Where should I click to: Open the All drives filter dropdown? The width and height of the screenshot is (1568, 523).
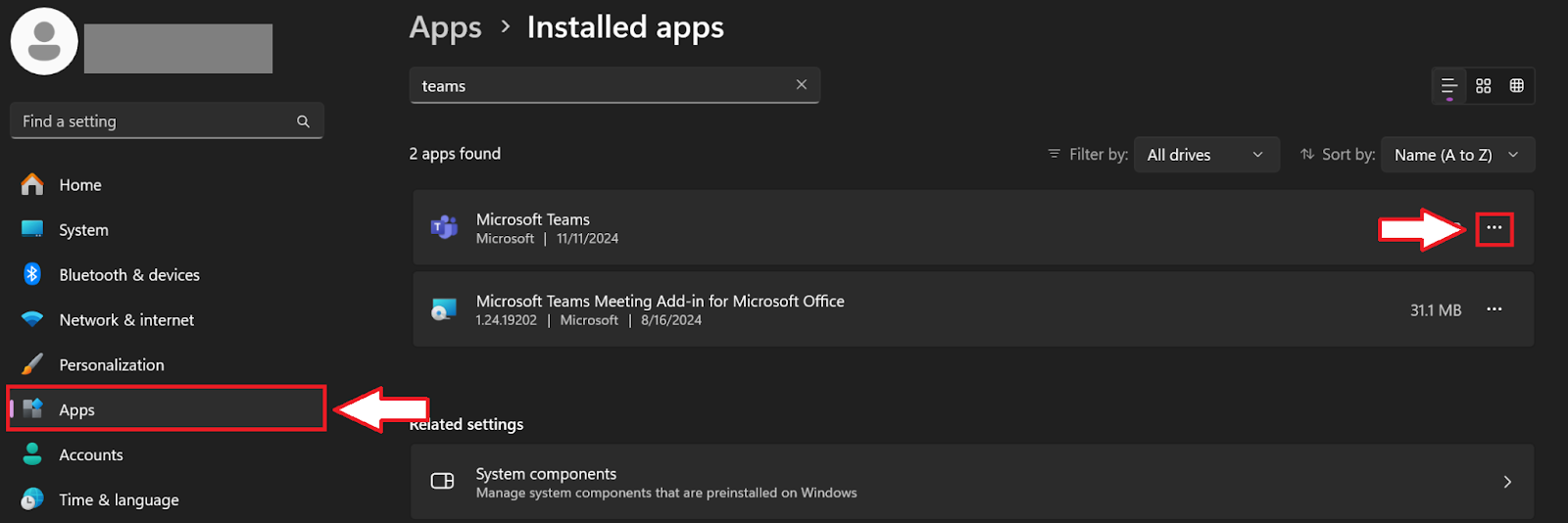pos(1206,155)
